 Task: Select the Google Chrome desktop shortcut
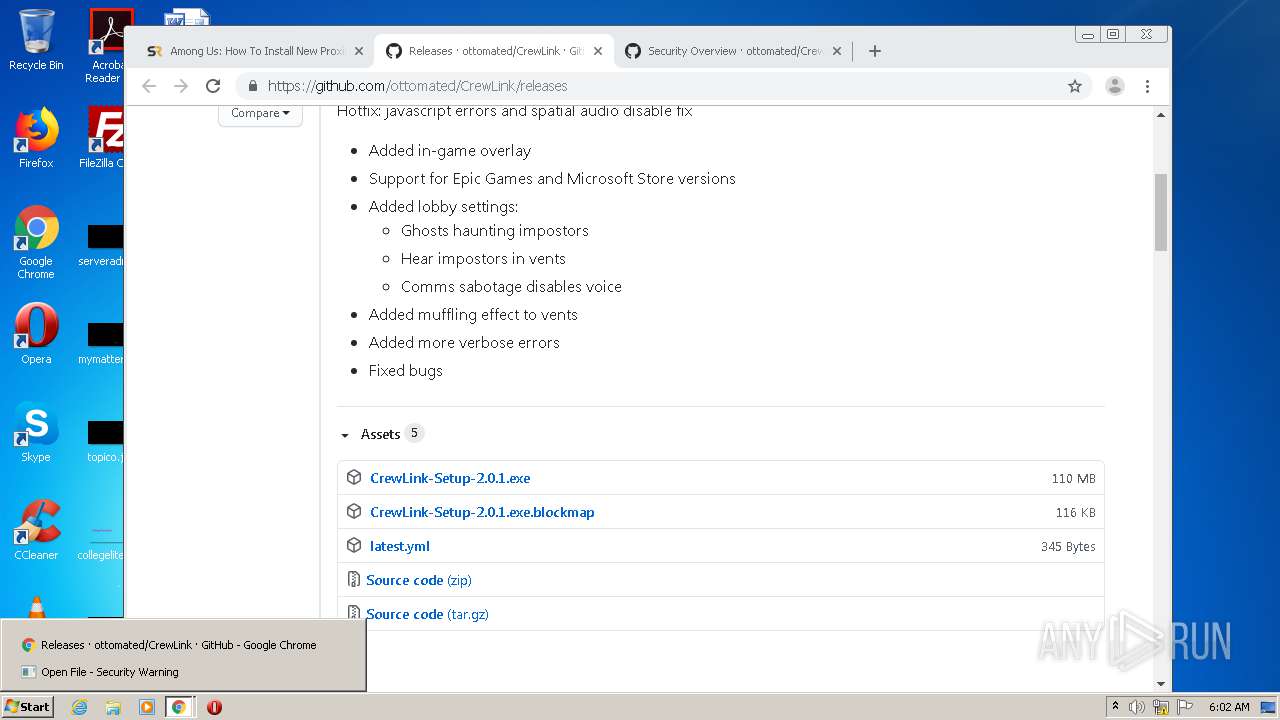pyautogui.click(x=36, y=243)
